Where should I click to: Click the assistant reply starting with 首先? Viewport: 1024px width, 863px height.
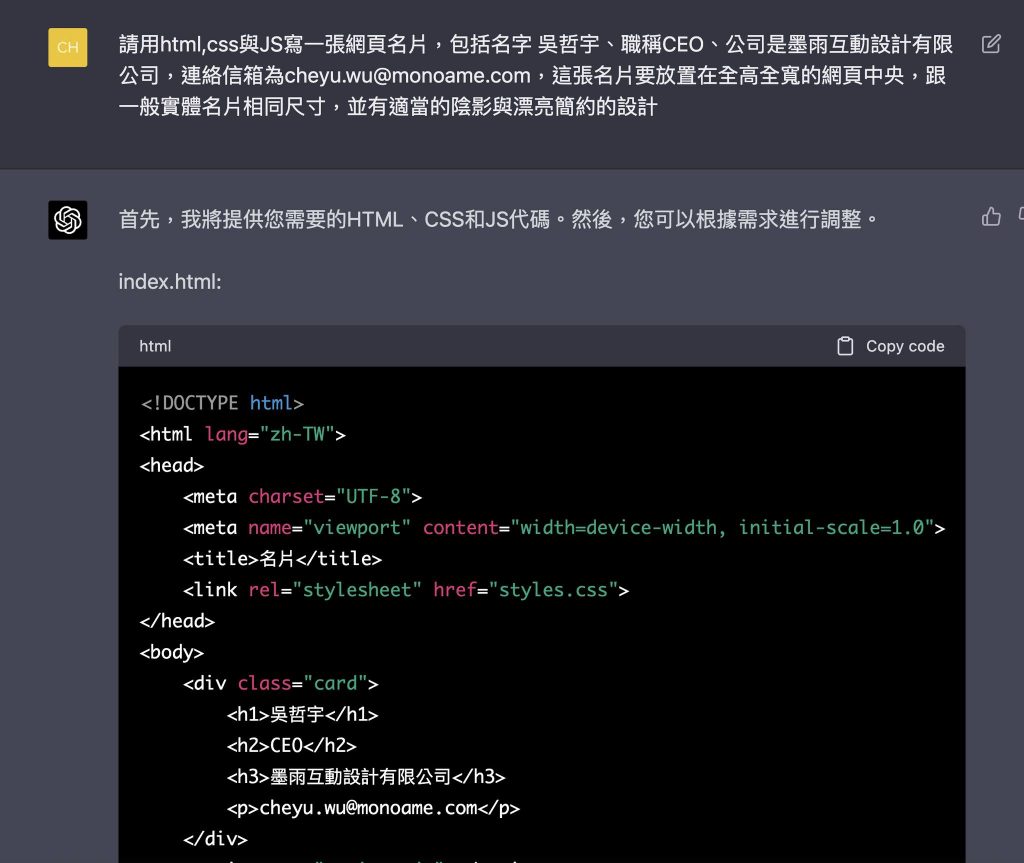coord(498,219)
